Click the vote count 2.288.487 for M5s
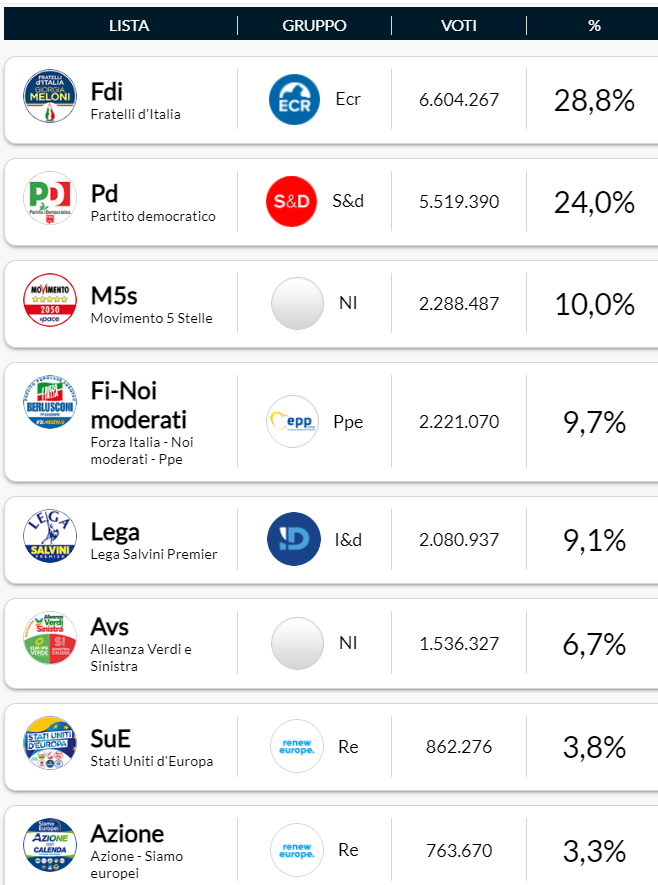The image size is (658, 885). pos(458,301)
